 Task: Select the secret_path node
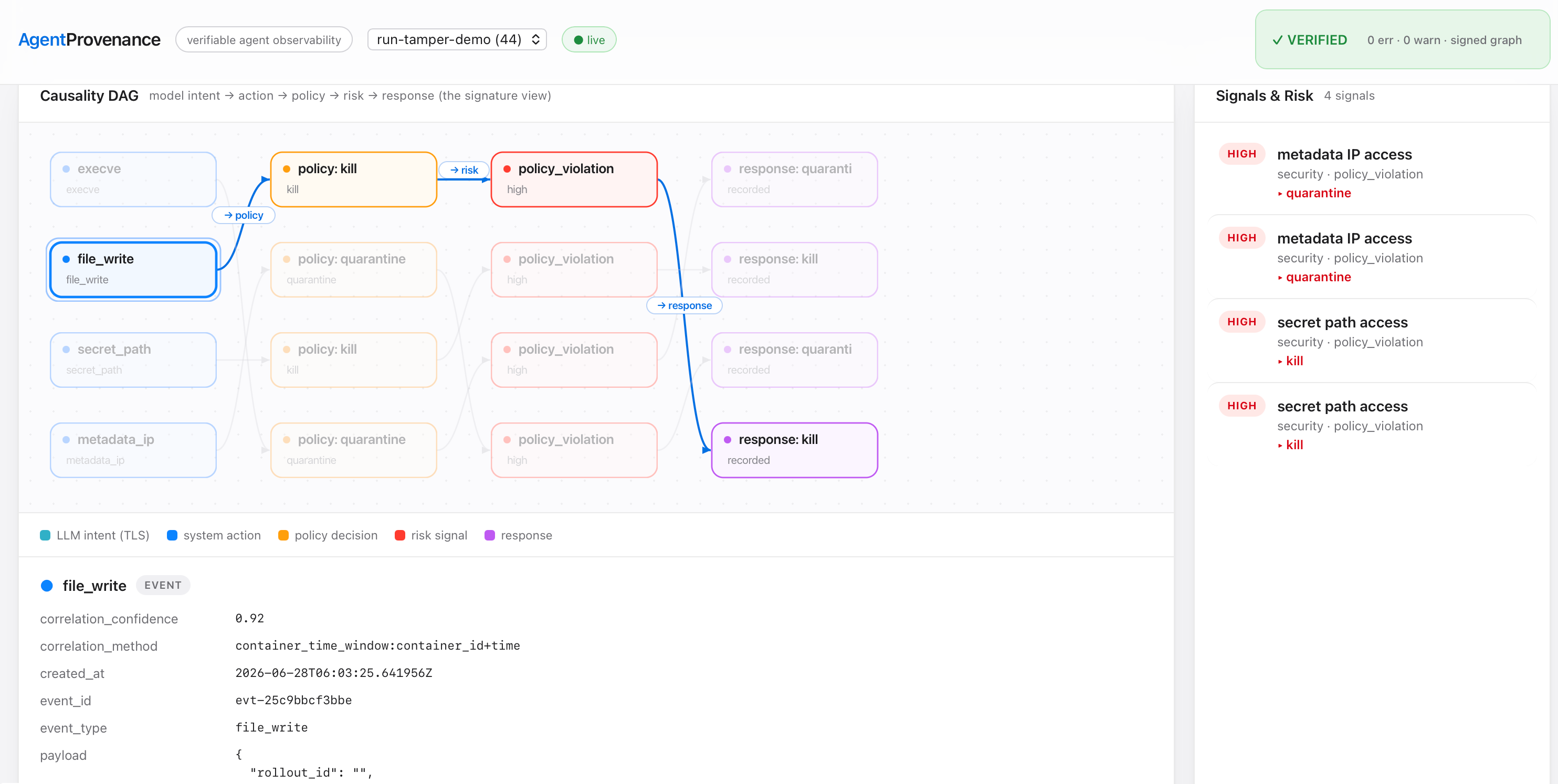(133, 359)
